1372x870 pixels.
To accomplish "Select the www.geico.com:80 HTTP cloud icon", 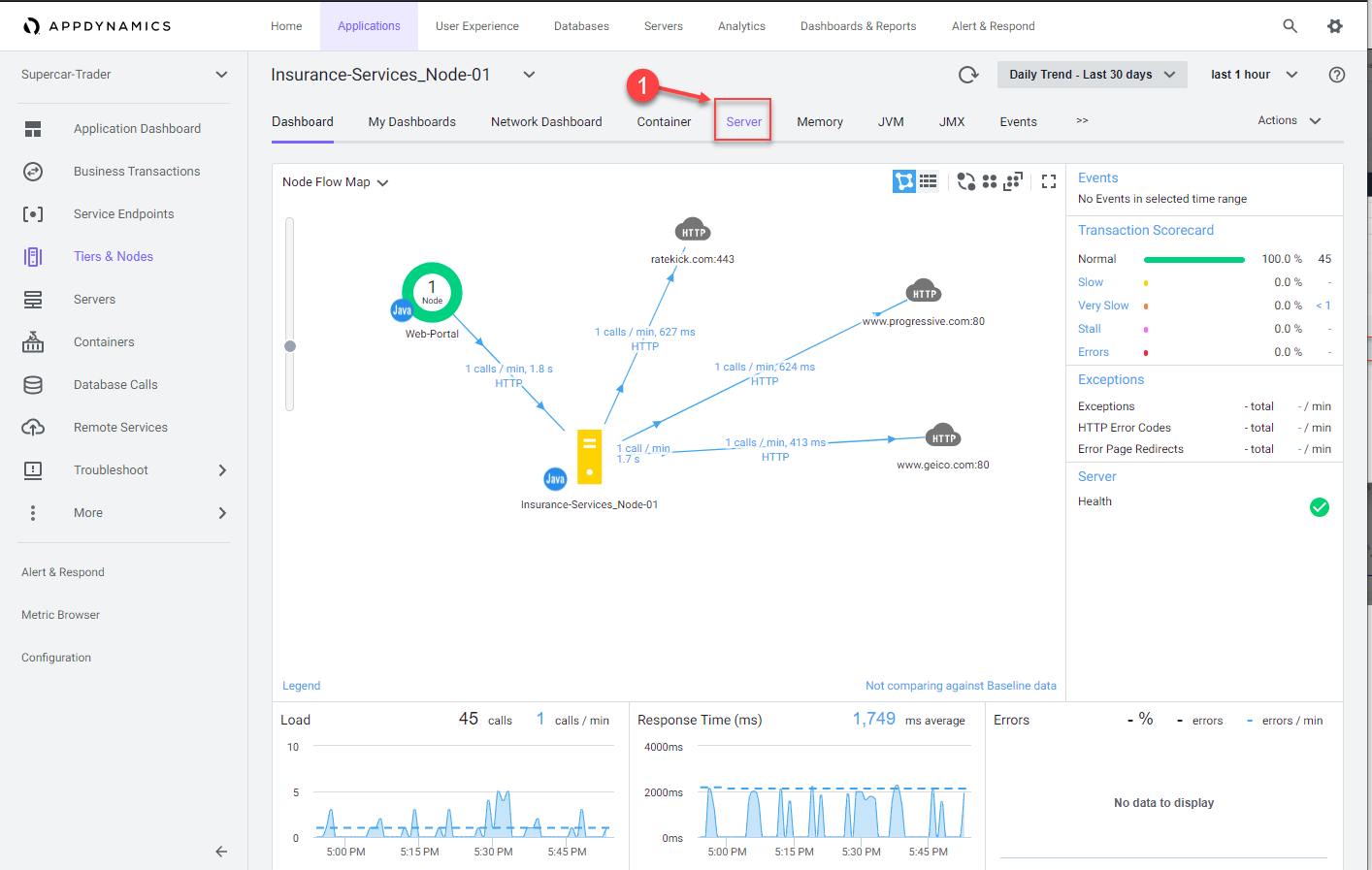I will point(943,436).
